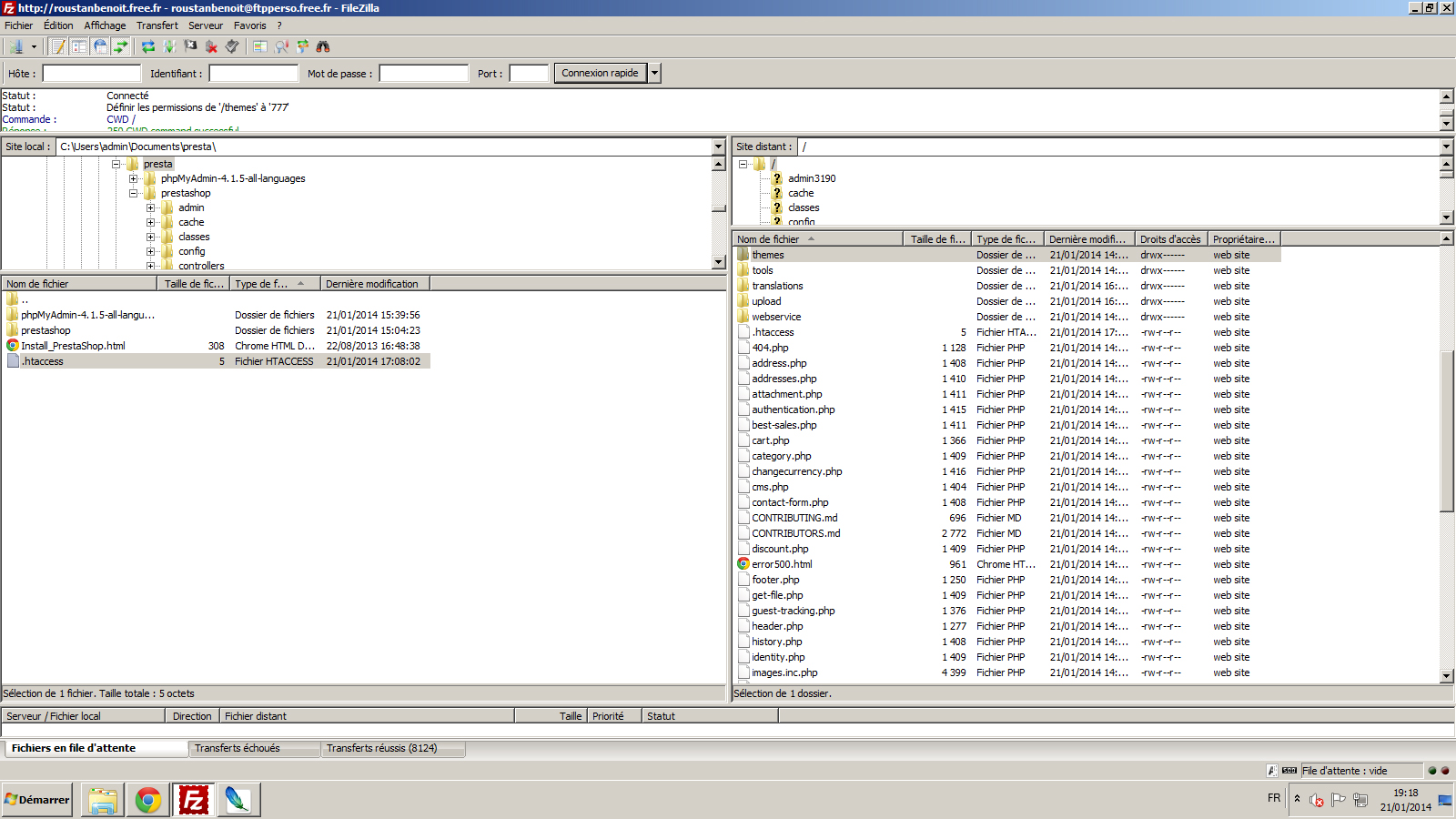Open the Fichier menu
Image resolution: width=1456 pixels, height=819 pixels.
(18, 25)
